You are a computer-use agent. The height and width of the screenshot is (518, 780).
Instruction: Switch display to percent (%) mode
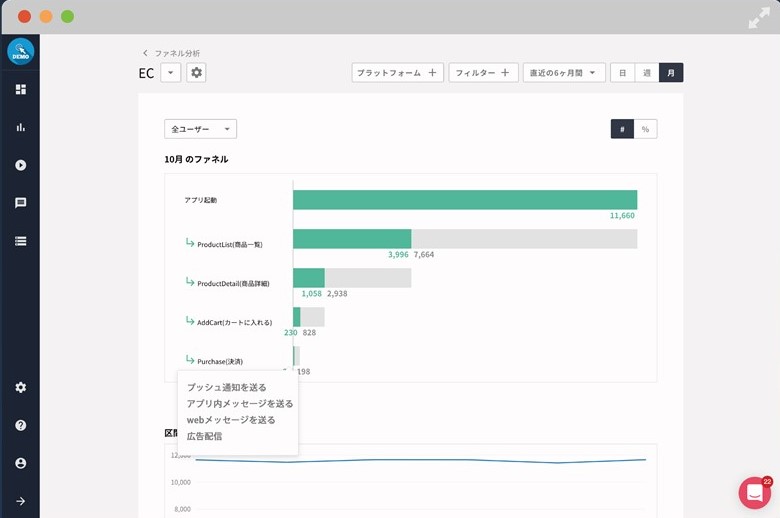click(645, 129)
